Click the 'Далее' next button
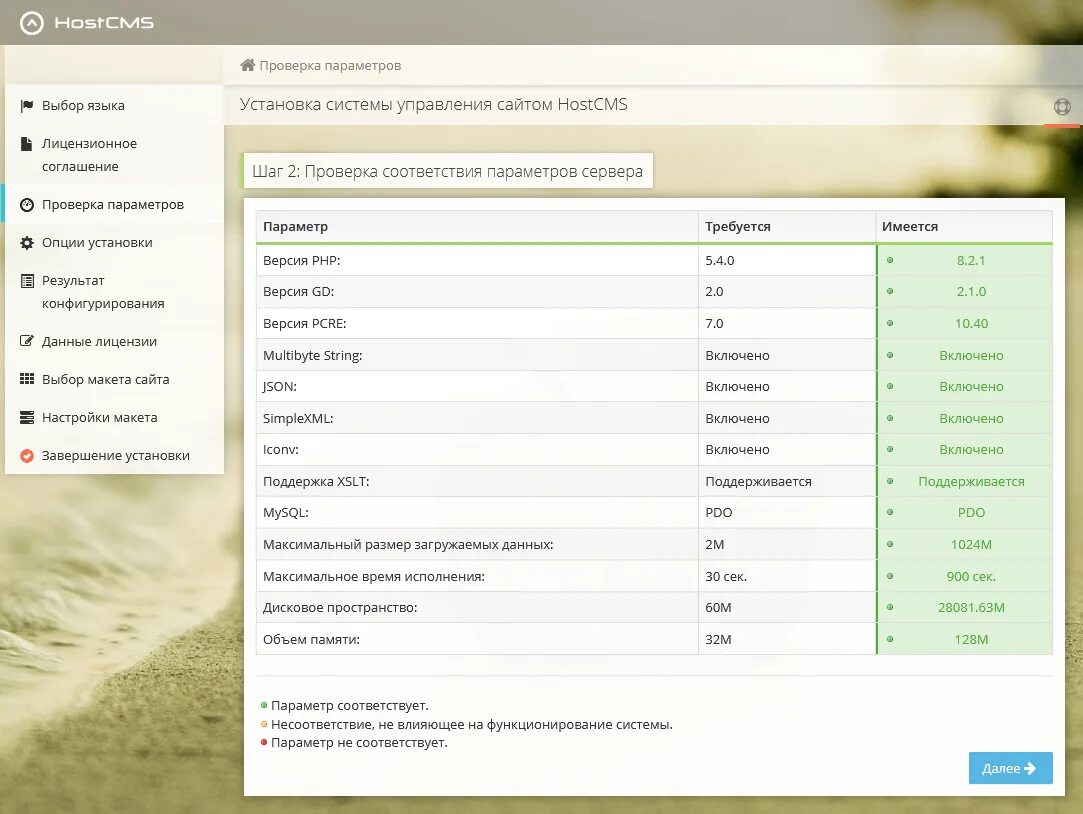This screenshot has width=1083, height=814. coord(1010,768)
